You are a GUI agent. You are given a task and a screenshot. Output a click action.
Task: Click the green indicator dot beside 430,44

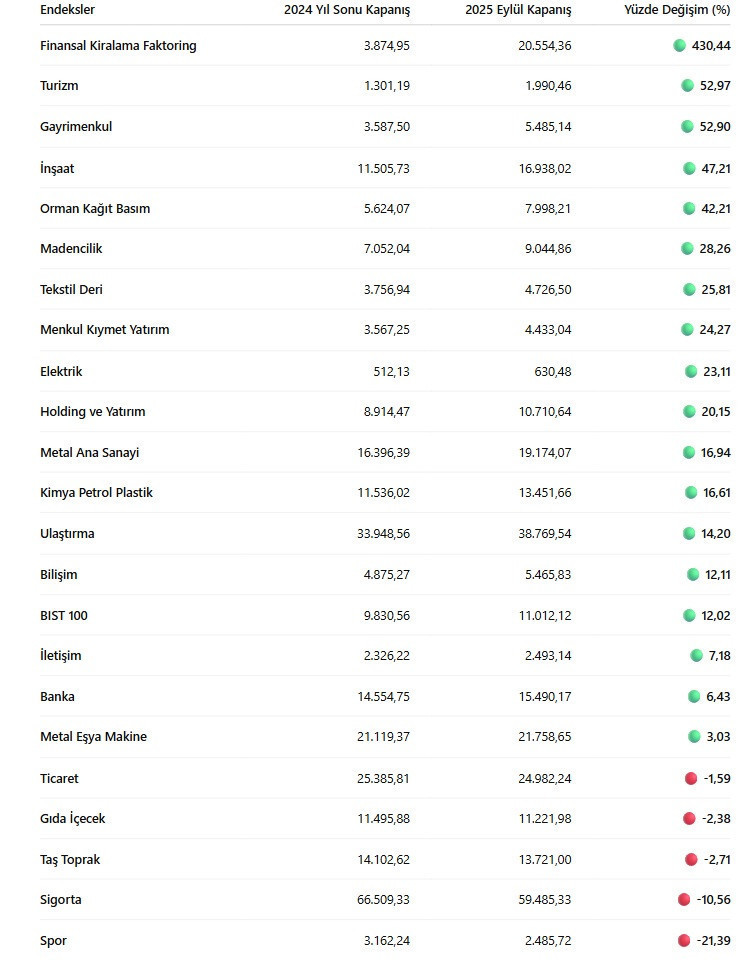point(680,45)
